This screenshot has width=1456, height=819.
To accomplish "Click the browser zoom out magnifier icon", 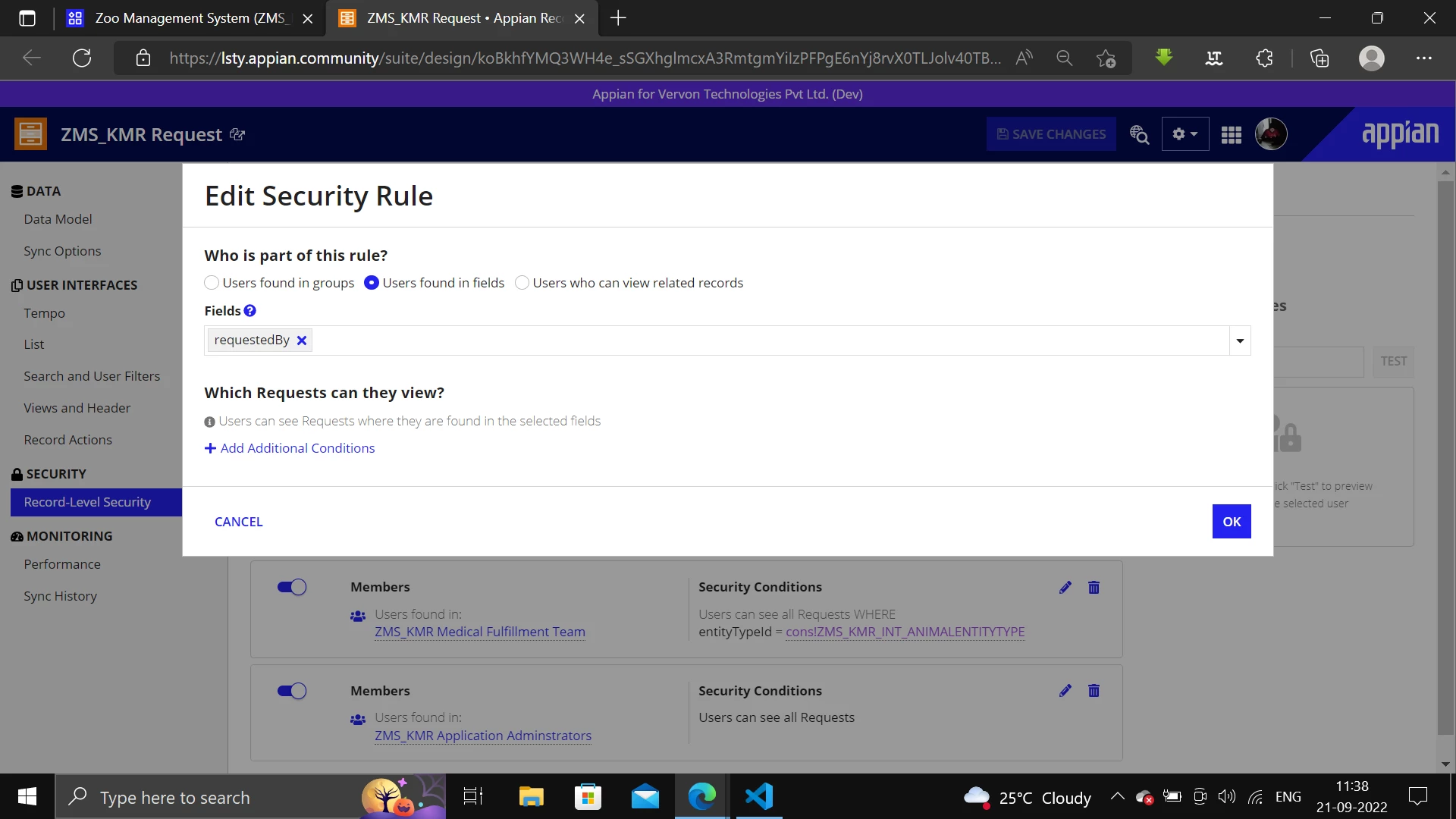I will click(x=1065, y=58).
